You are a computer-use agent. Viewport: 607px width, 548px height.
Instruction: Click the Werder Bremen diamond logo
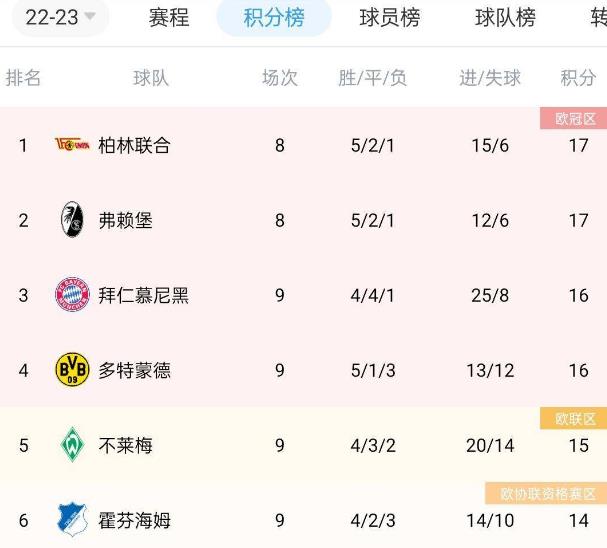pyautogui.click(x=72, y=445)
